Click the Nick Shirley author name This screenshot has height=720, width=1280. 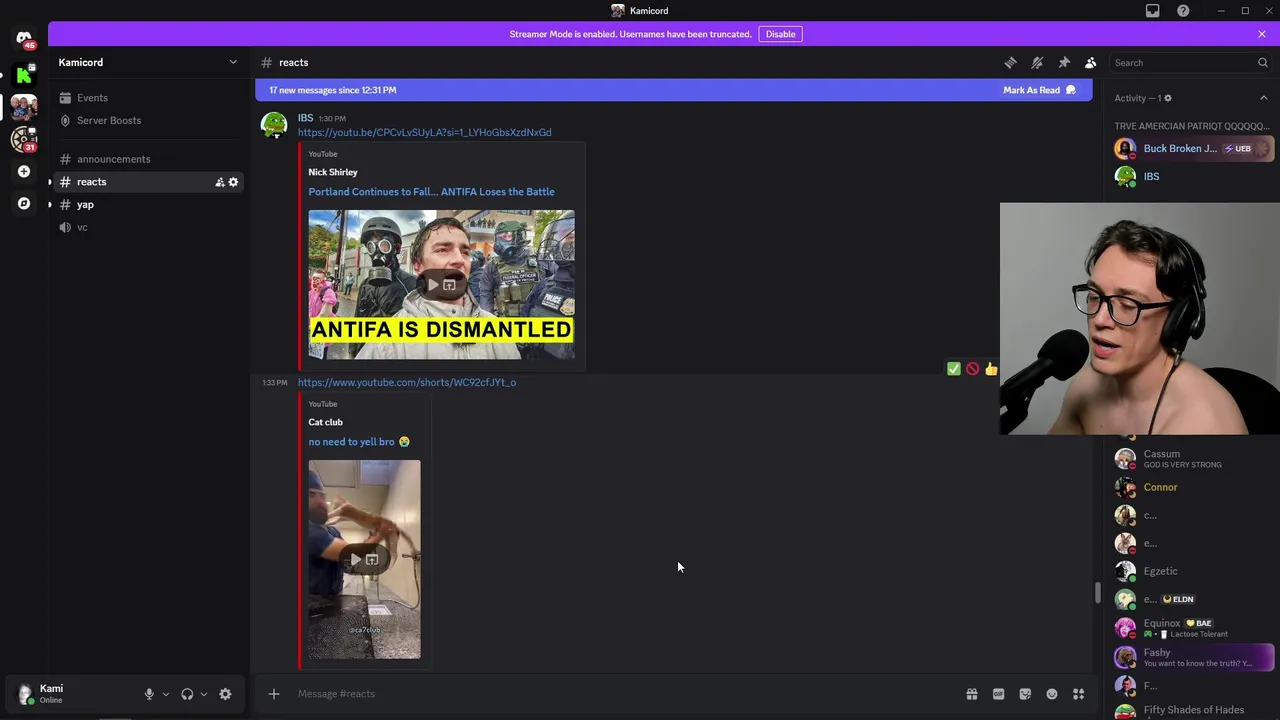pyautogui.click(x=333, y=172)
